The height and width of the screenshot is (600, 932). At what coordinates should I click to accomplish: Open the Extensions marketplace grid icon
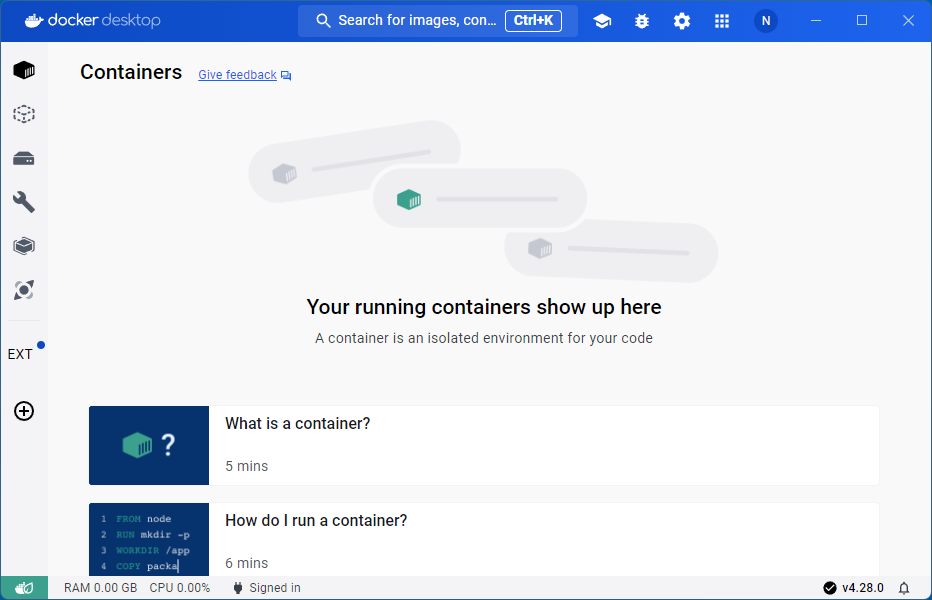pyautogui.click(x=721, y=20)
